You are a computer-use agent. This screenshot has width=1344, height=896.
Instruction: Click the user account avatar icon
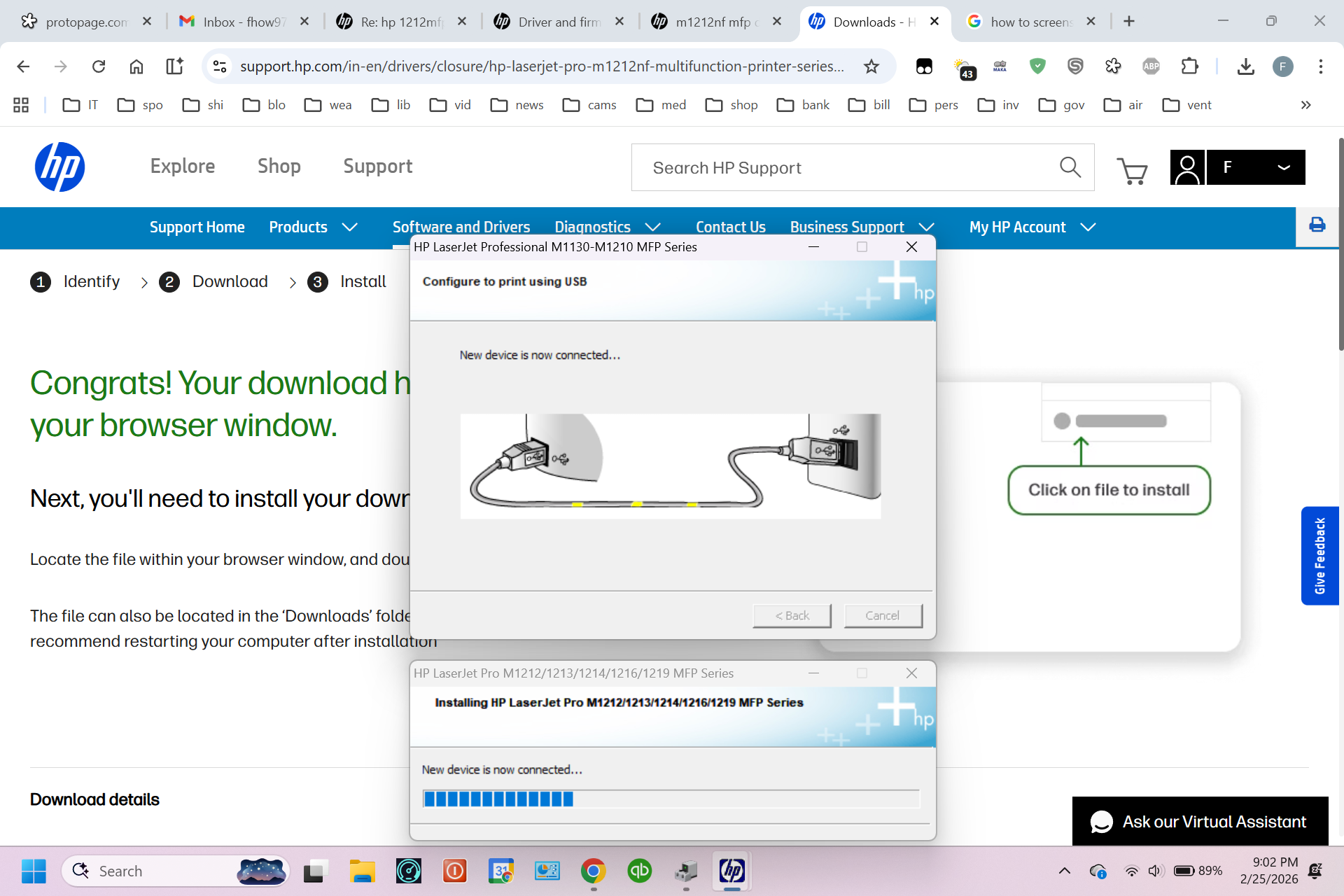(x=1187, y=167)
